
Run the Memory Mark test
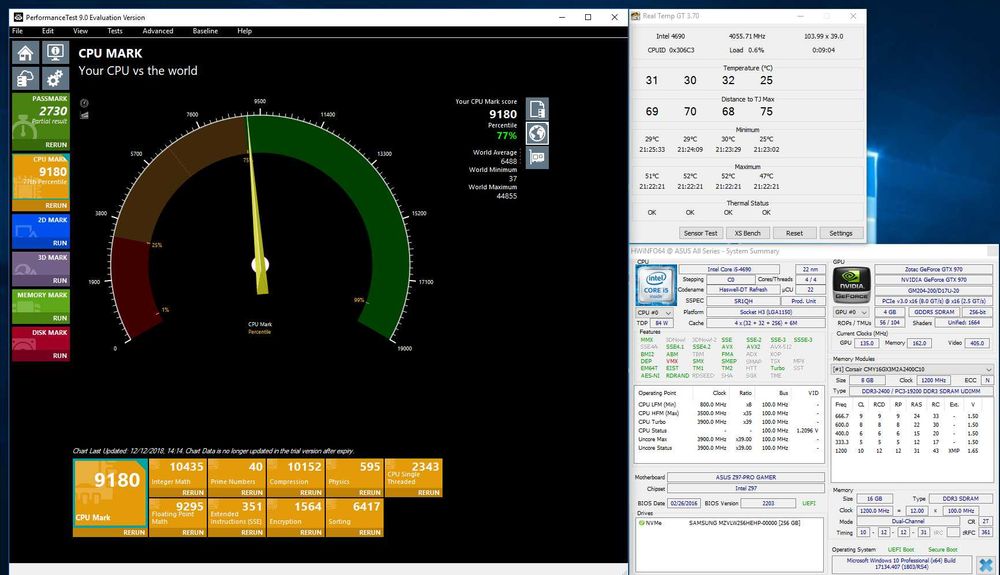(x=60, y=318)
